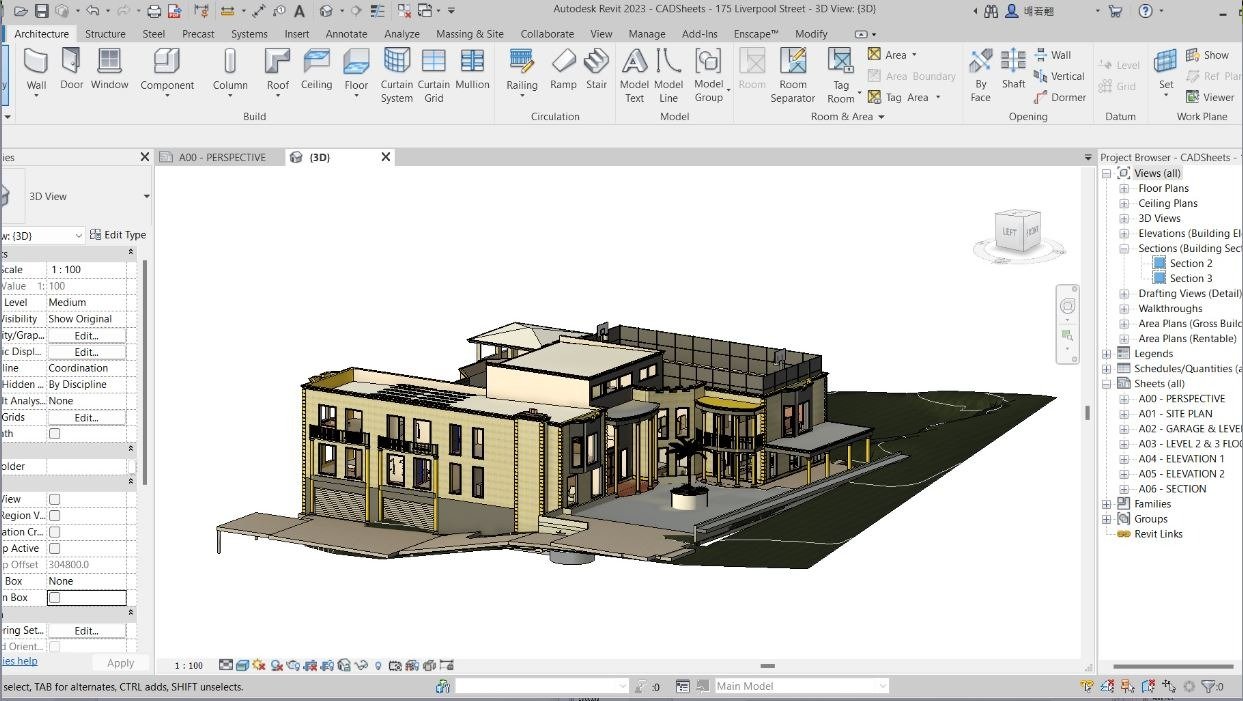The image size is (1243, 701).
Task: Expand the Floor Plans tree node
Action: tap(1124, 188)
